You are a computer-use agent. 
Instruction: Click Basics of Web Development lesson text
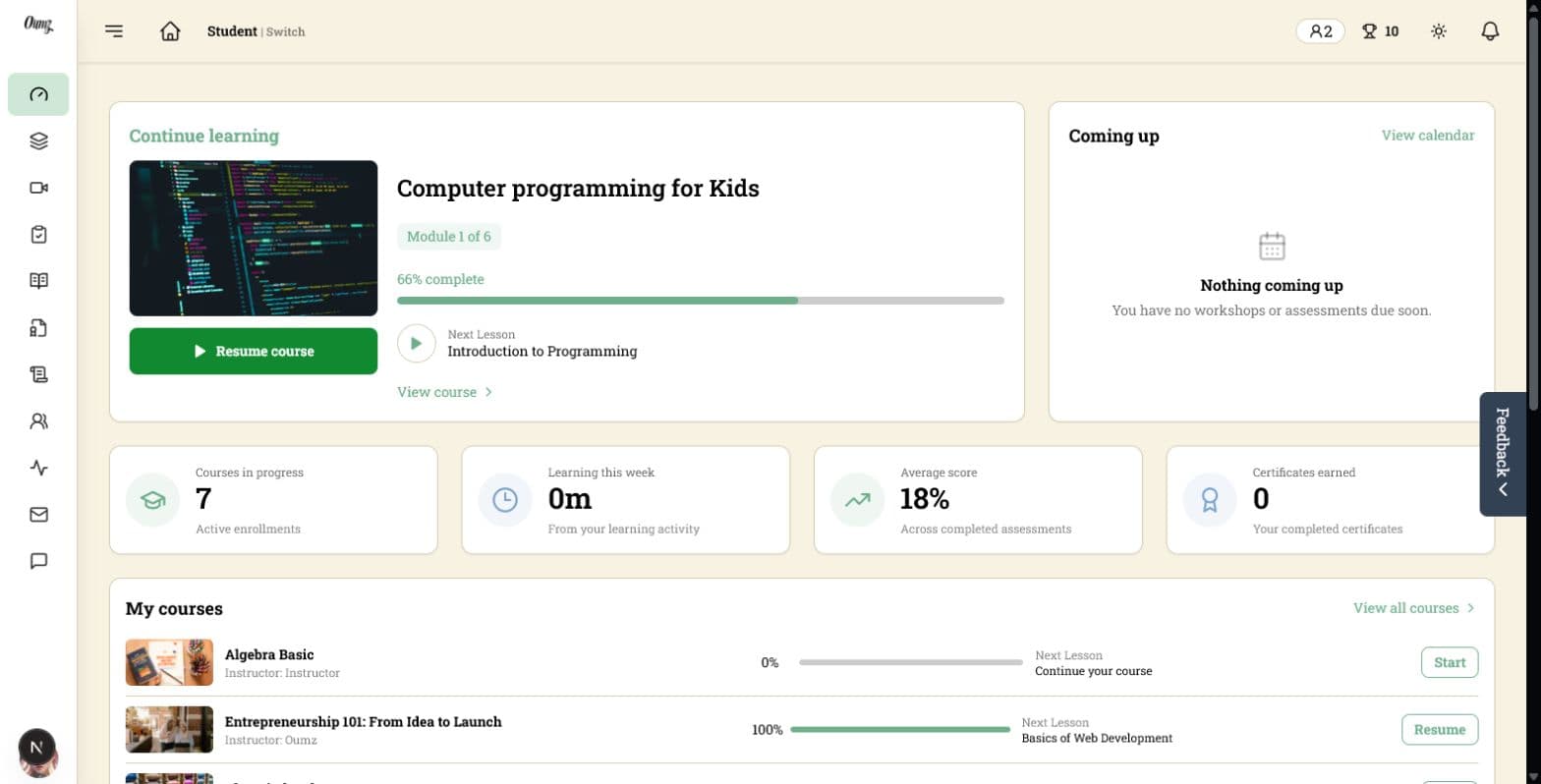coord(1097,738)
